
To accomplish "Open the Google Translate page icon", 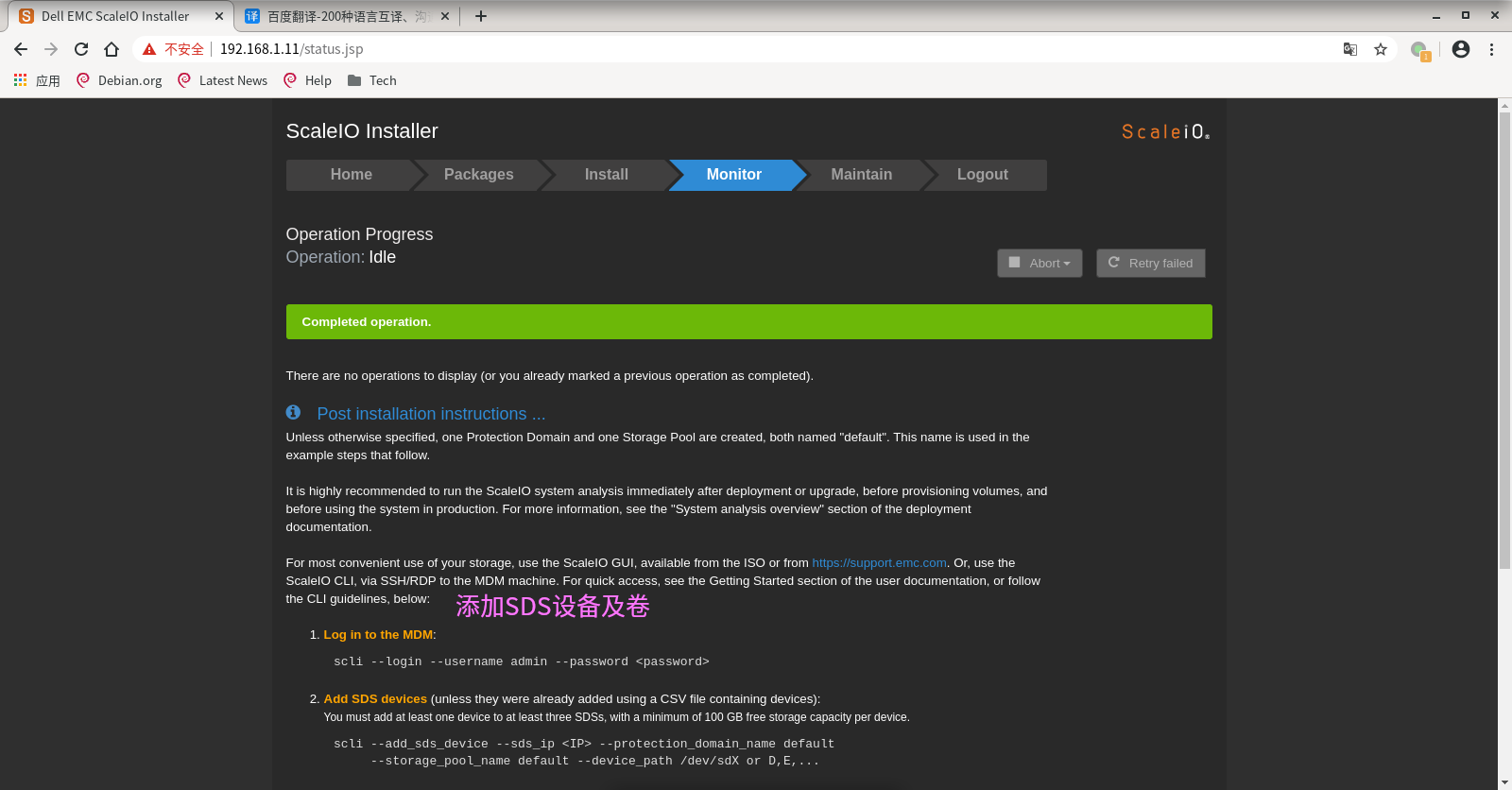I will pyautogui.click(x=1350, y=49).
